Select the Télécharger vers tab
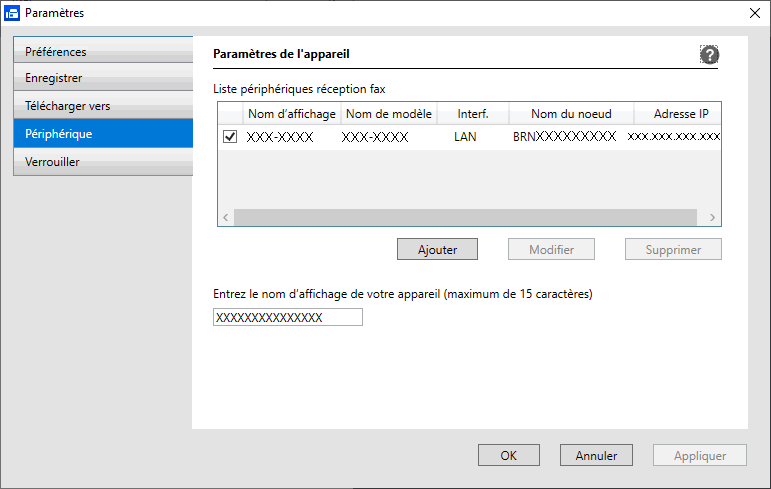The height and width of the screenshot is (489, 771). [x=103, y=106]
